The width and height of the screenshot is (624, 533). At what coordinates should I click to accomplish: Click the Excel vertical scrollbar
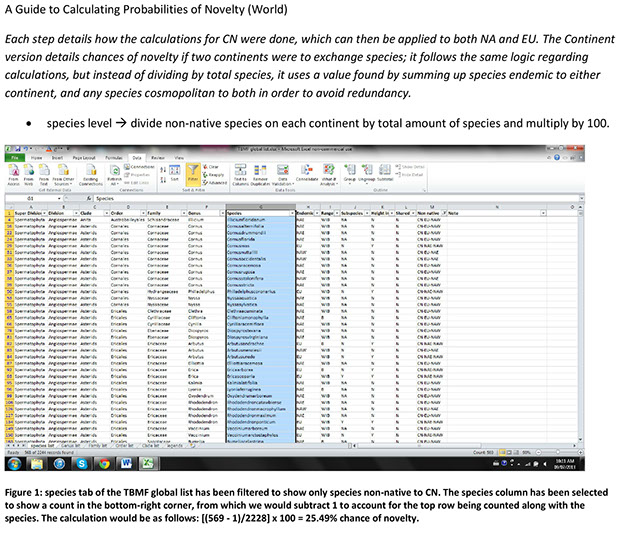coord(581,326)
